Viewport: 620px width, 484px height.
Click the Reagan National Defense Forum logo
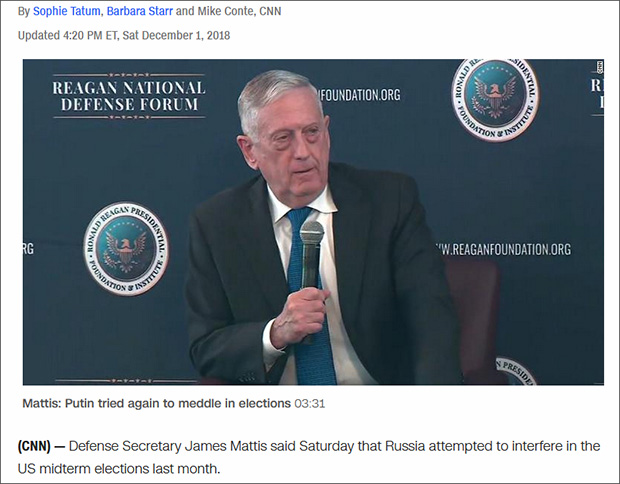pyautogui.click(x=129, y=96)
